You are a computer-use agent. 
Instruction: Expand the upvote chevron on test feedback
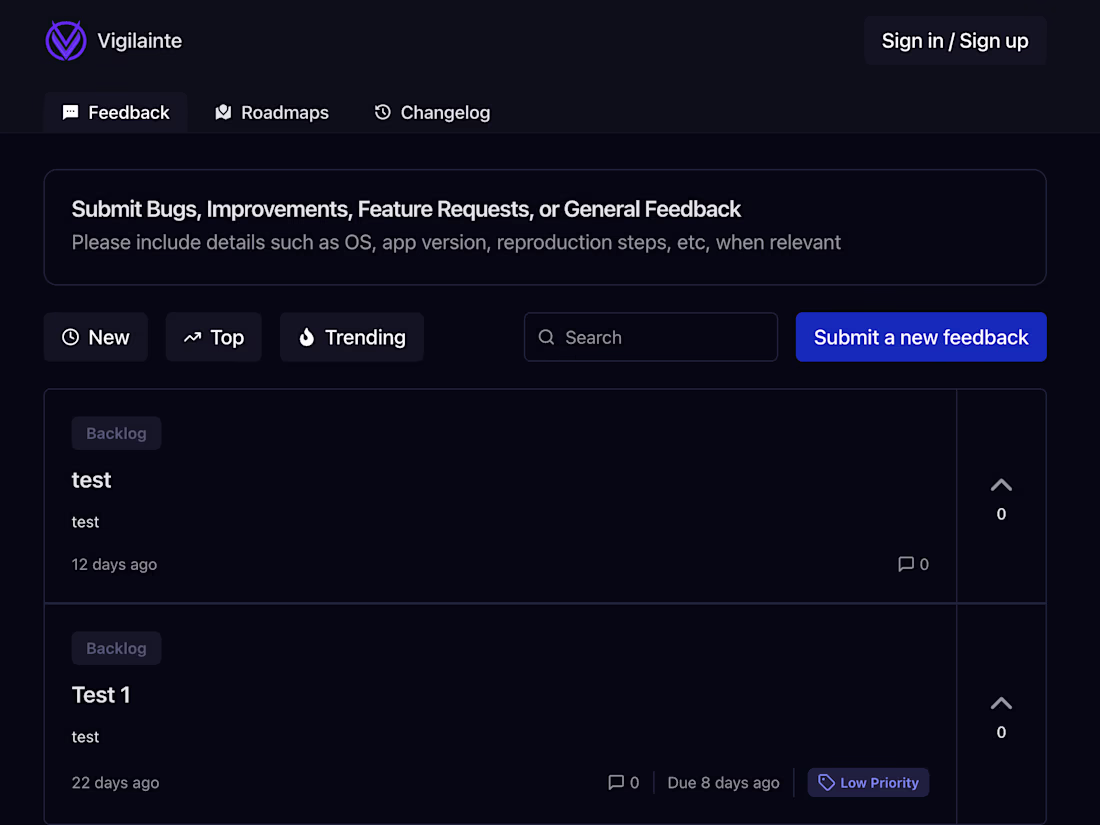[x=1001, y=484]
